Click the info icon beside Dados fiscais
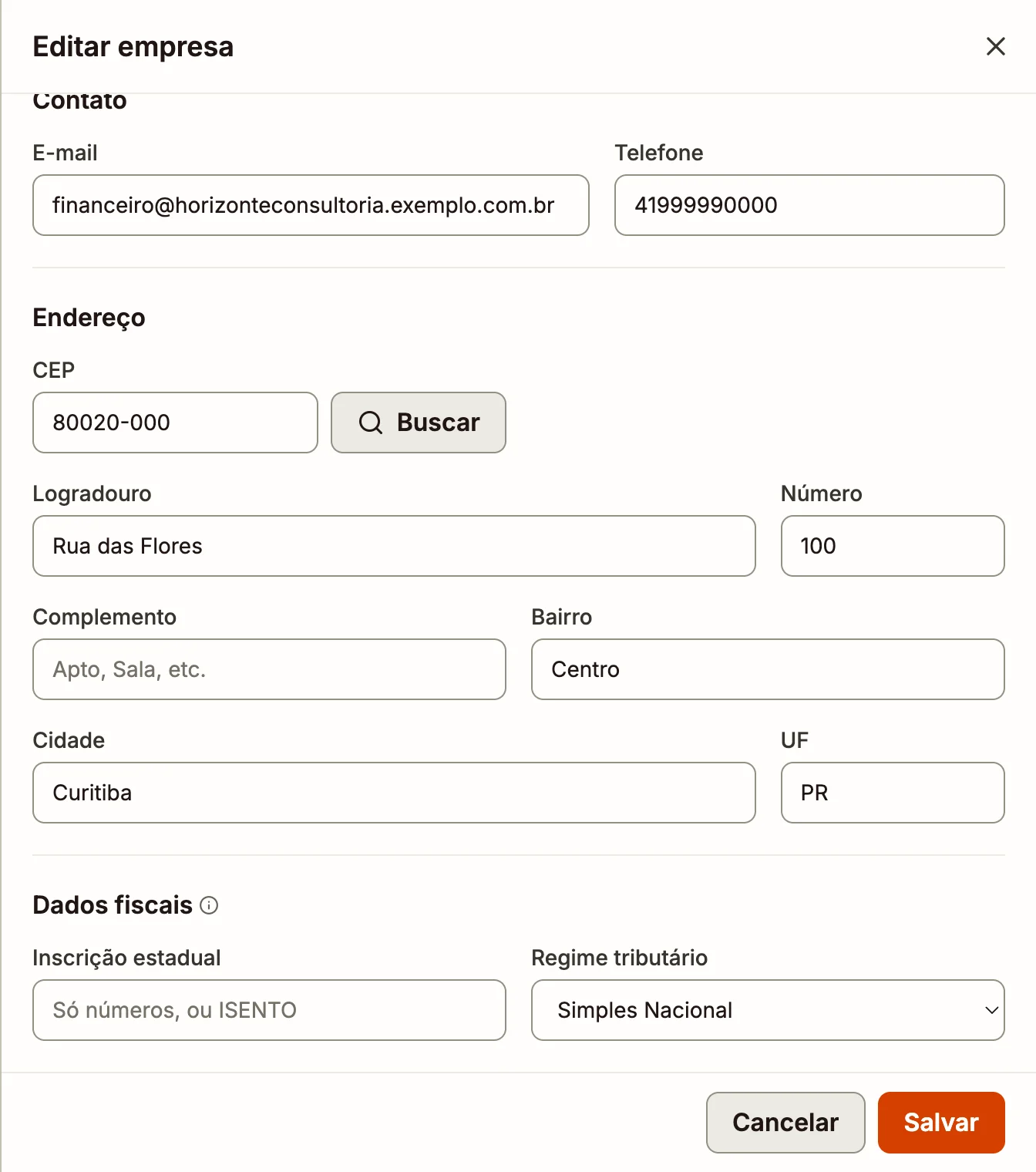 pos(209,905)
